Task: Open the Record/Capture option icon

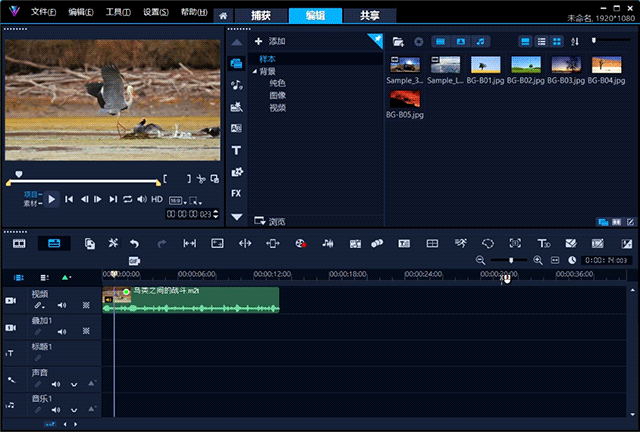Action: [x=301, y=244]
